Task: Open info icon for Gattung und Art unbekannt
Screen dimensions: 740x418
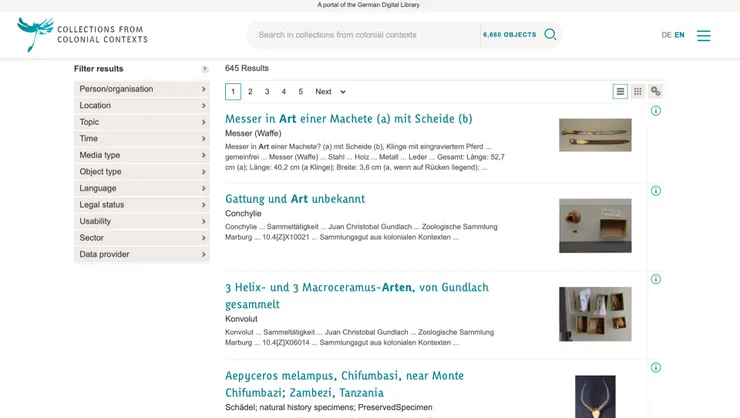Action: (x=656, y=191)
